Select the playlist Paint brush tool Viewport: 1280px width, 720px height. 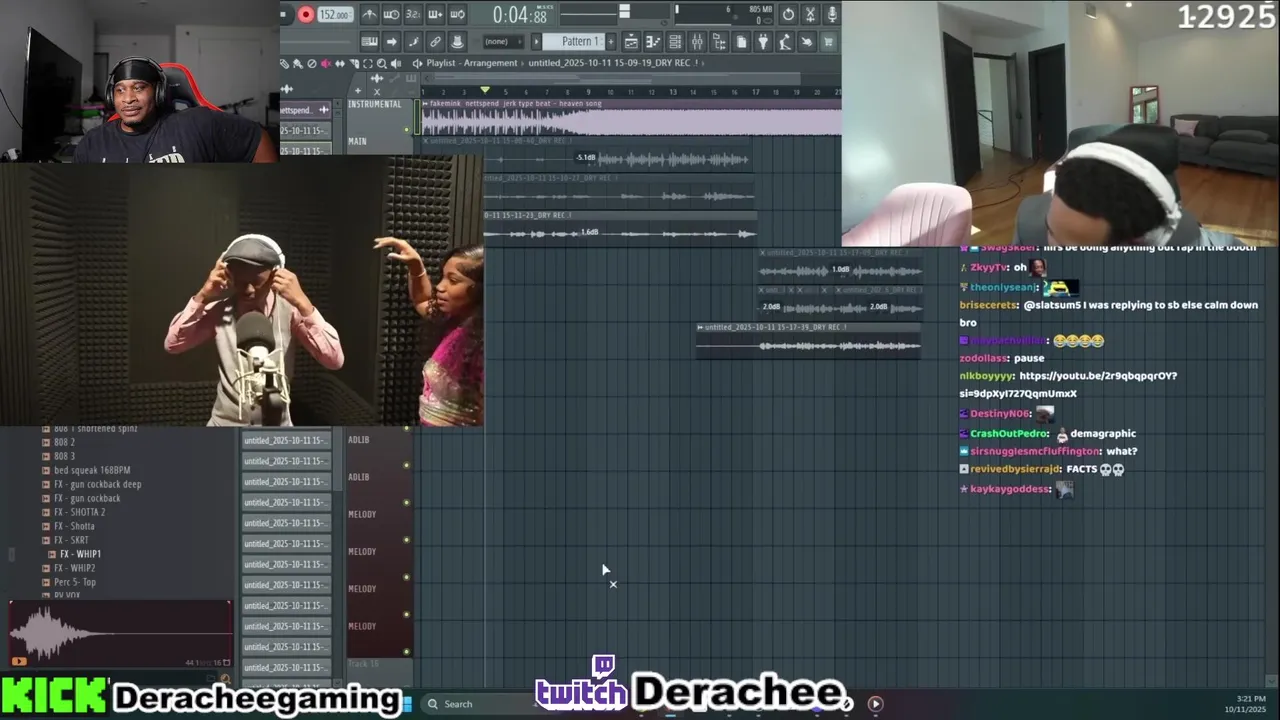[x=297, y=63]
